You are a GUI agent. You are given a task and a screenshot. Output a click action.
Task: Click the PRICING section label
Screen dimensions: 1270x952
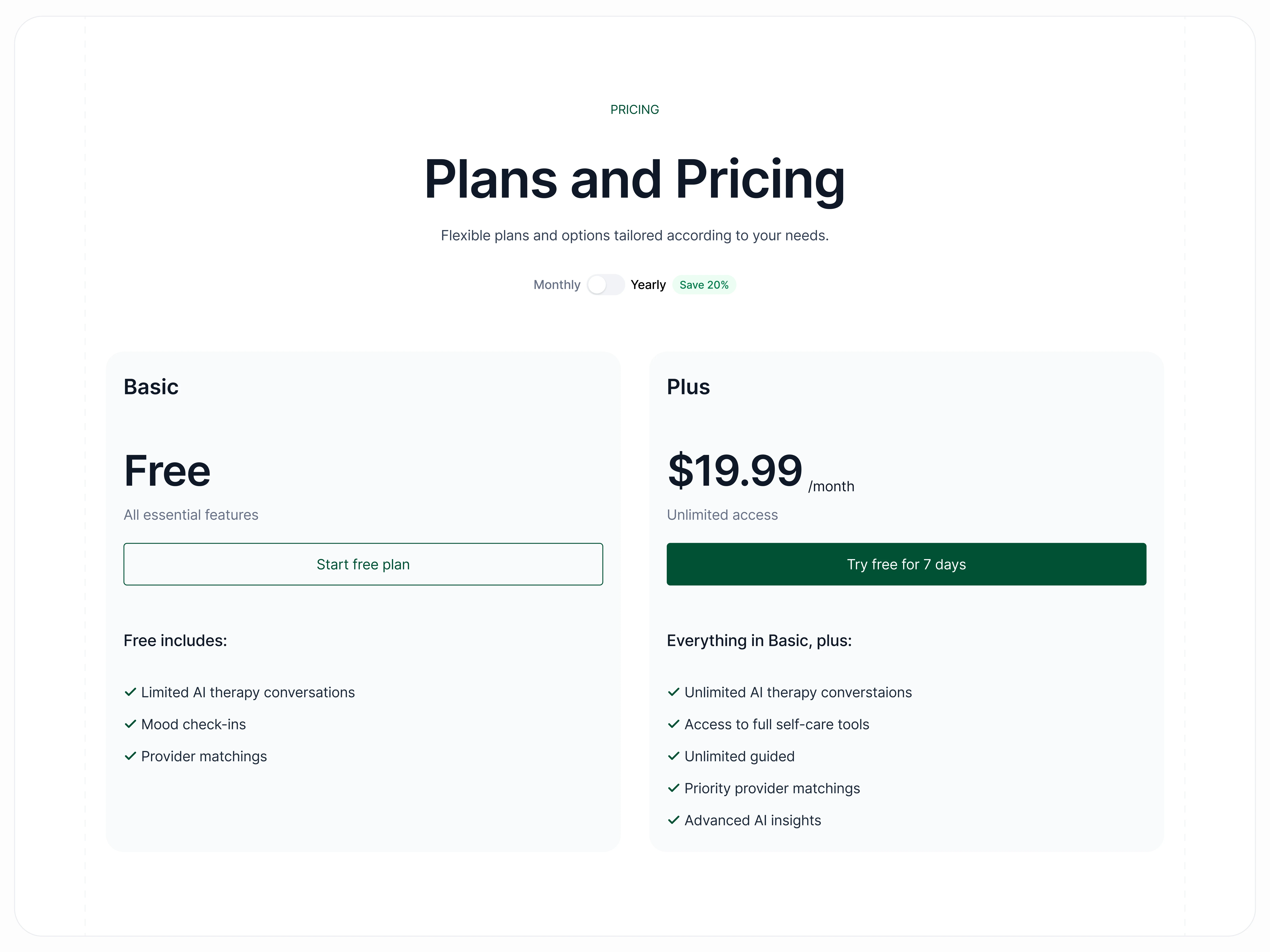[634, 110]
